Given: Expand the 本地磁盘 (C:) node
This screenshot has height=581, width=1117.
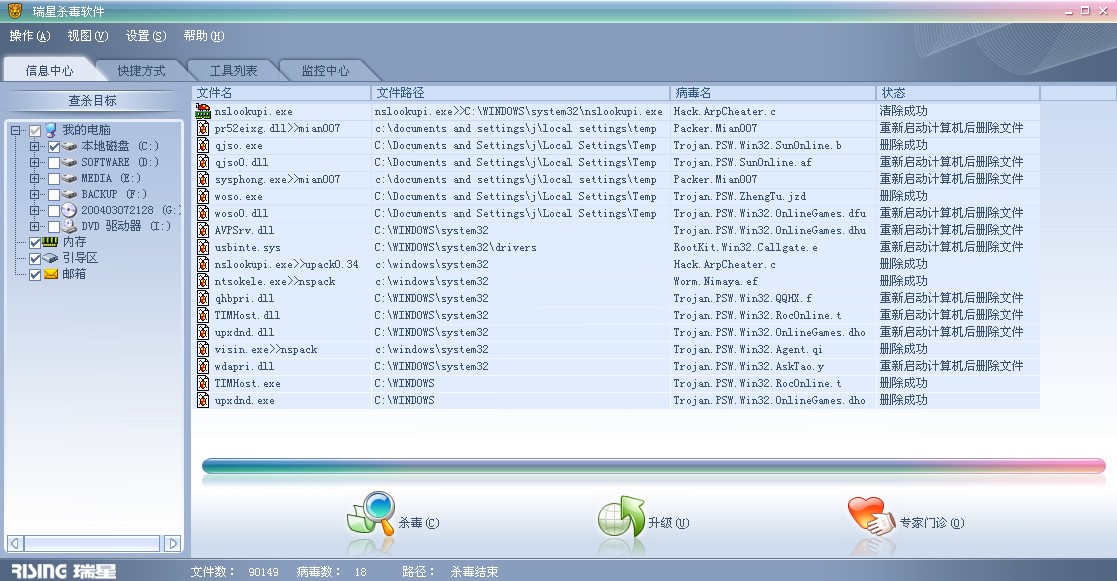Looking at the screenshot, I should coord(34,147).
